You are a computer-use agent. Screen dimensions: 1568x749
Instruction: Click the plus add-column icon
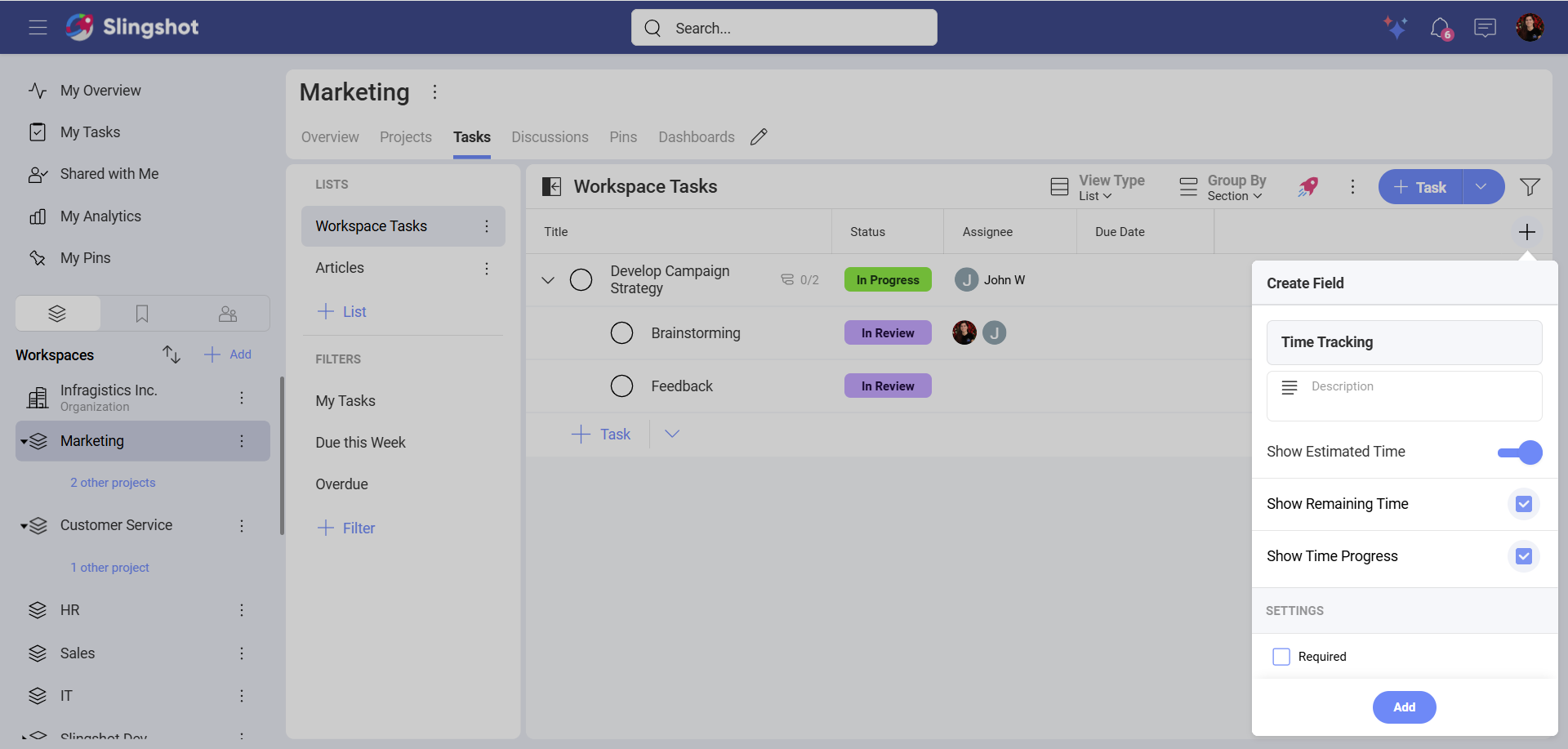pyautogui.click(x=1526, y=232)
